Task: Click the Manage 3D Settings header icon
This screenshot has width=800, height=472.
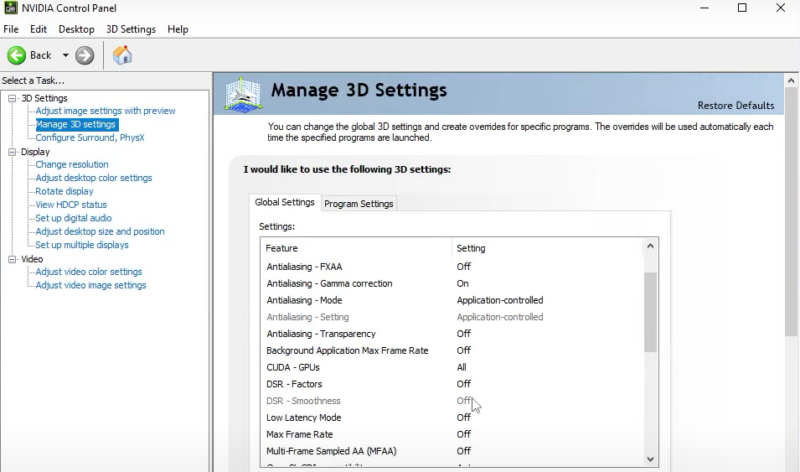Action: (x=243, y=94)
